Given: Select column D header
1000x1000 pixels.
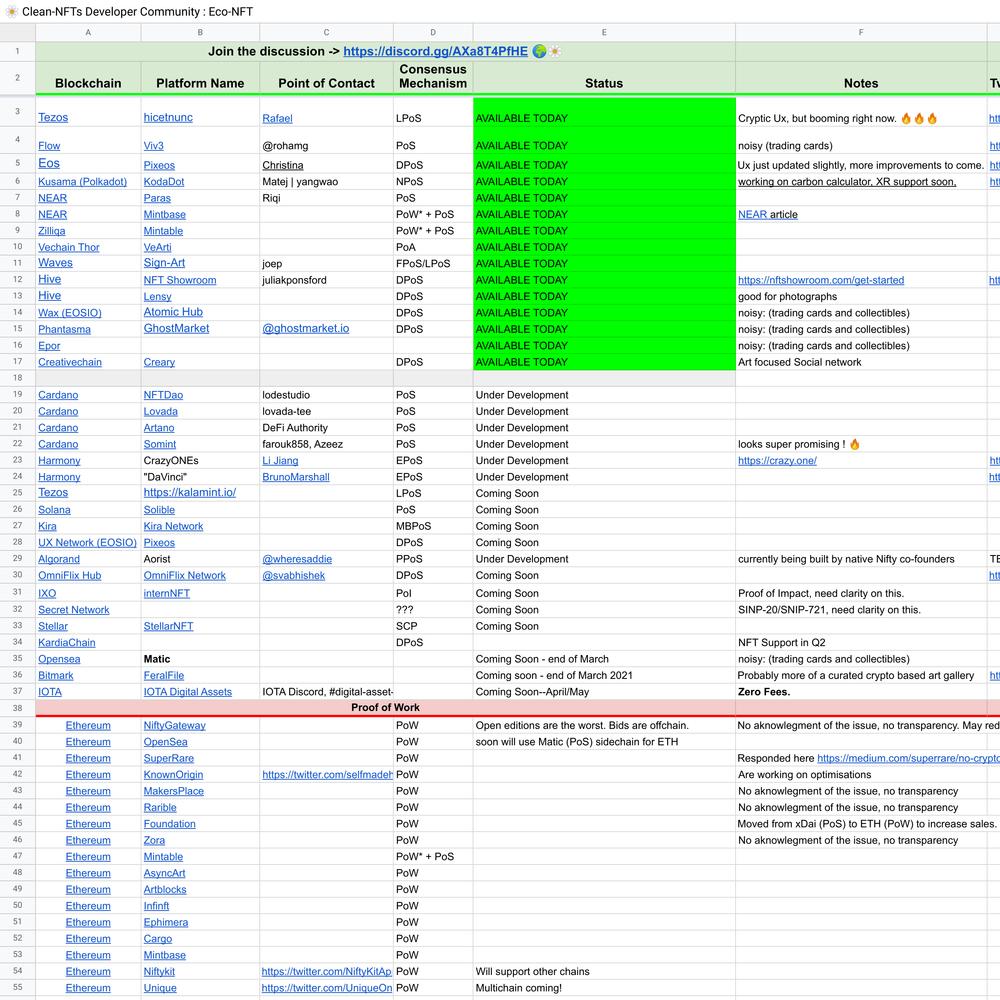Looking at the screenshot, I should point(433,33).
